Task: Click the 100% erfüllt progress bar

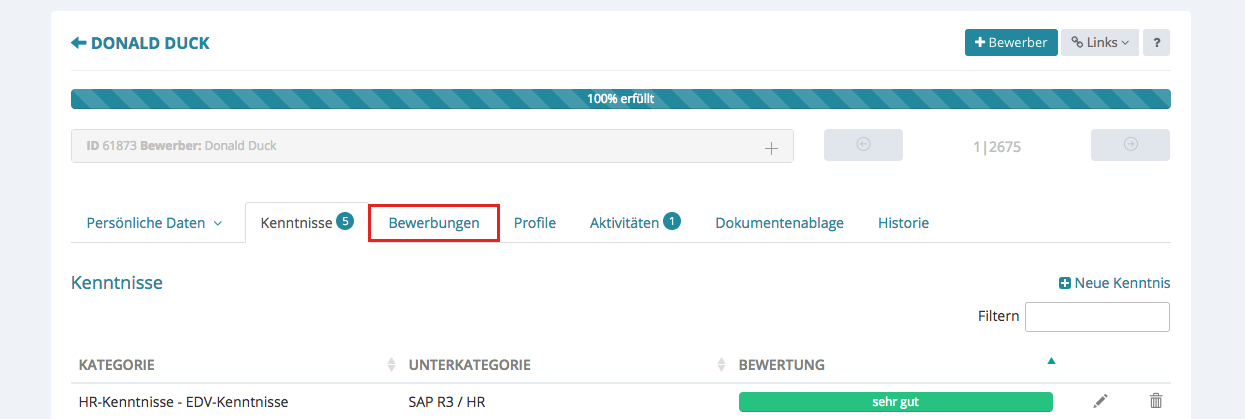Action: click(x=620, y=99)
